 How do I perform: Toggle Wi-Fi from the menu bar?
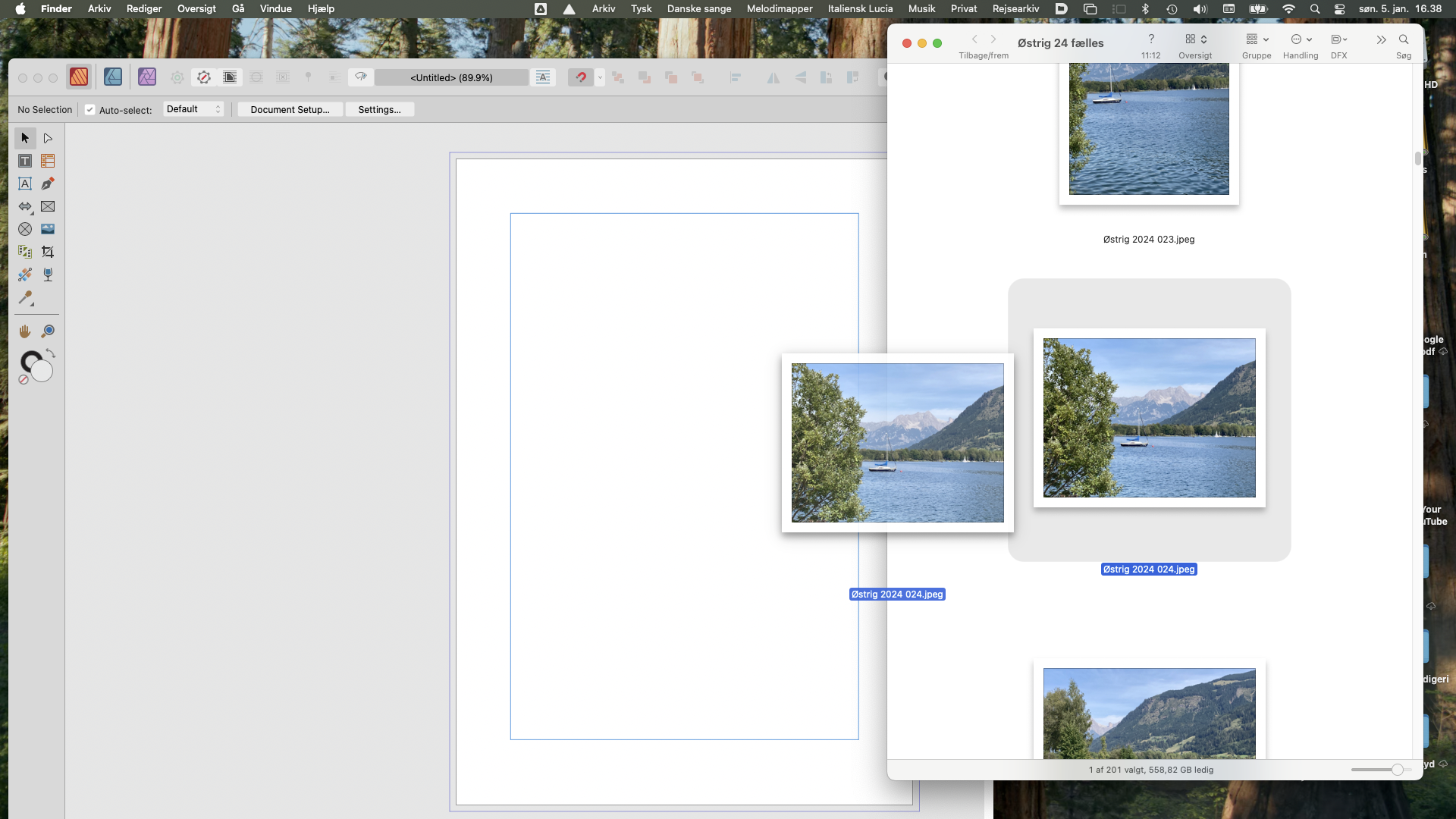pyautogui.click(x=1288, y=9)
